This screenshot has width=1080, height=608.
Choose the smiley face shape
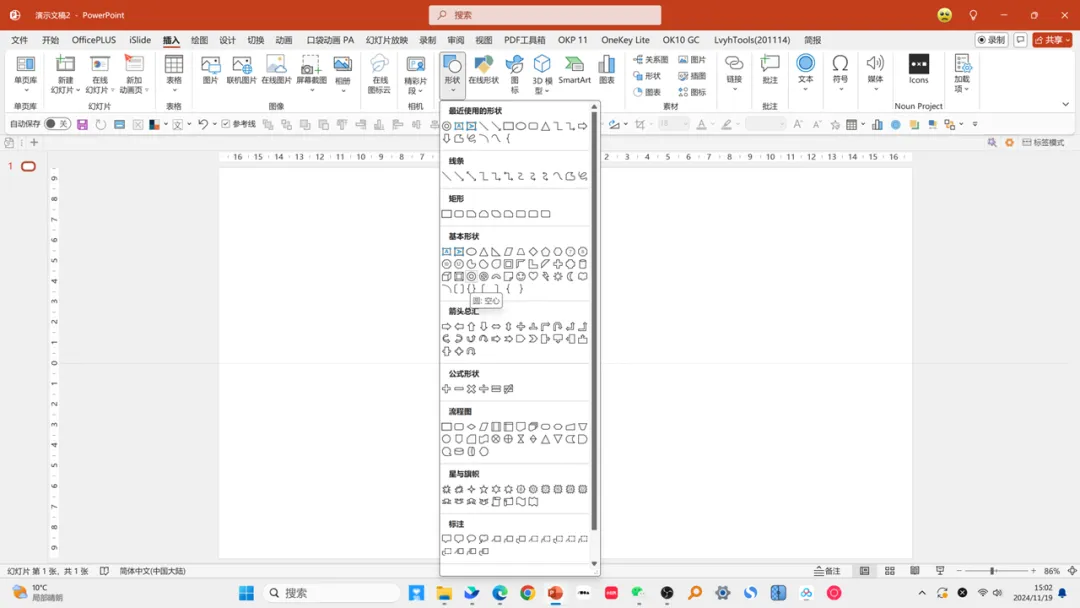click(521, 276)
